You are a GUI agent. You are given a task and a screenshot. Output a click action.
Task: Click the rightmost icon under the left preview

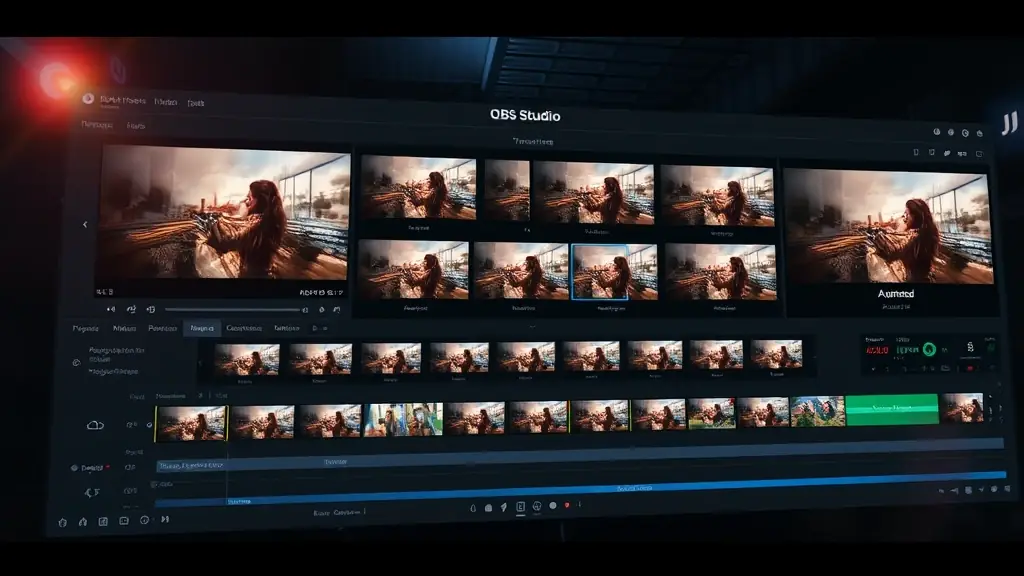337,310
